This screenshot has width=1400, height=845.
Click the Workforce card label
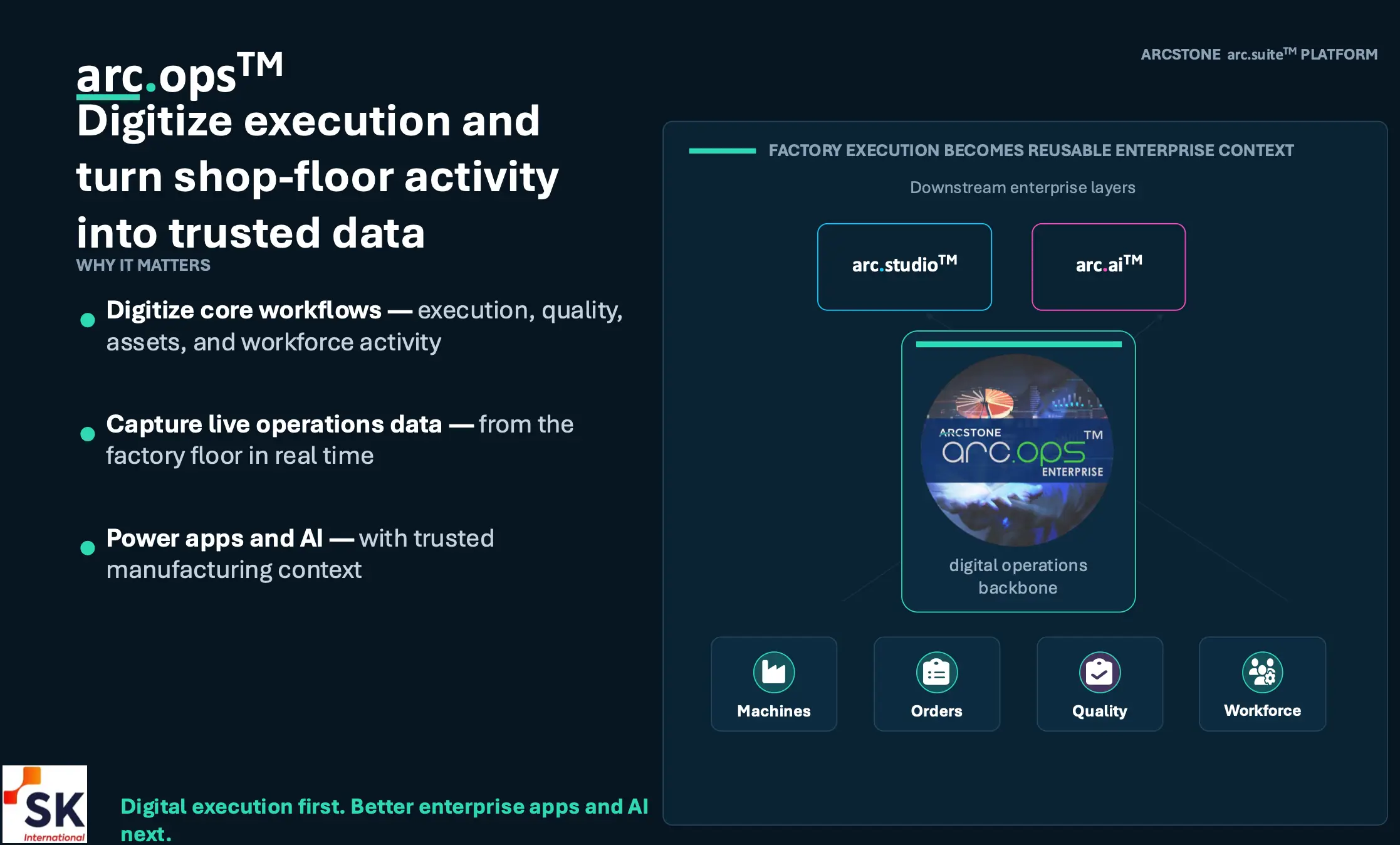point(1263,710)
